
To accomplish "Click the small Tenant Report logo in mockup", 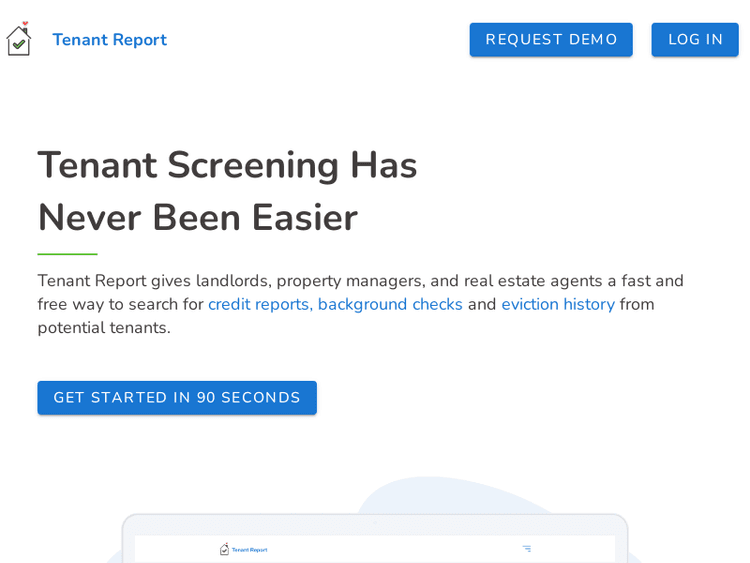I will tap(243, 550).
